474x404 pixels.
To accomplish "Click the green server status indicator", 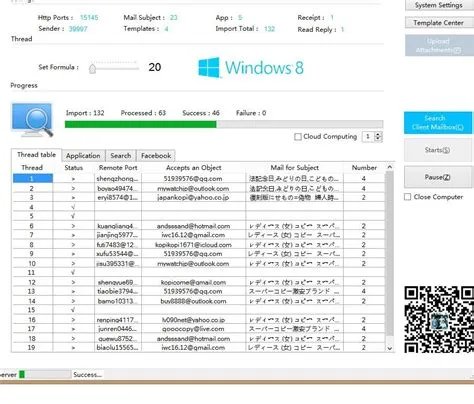I will pyautogui.click(x=22, y=374).
